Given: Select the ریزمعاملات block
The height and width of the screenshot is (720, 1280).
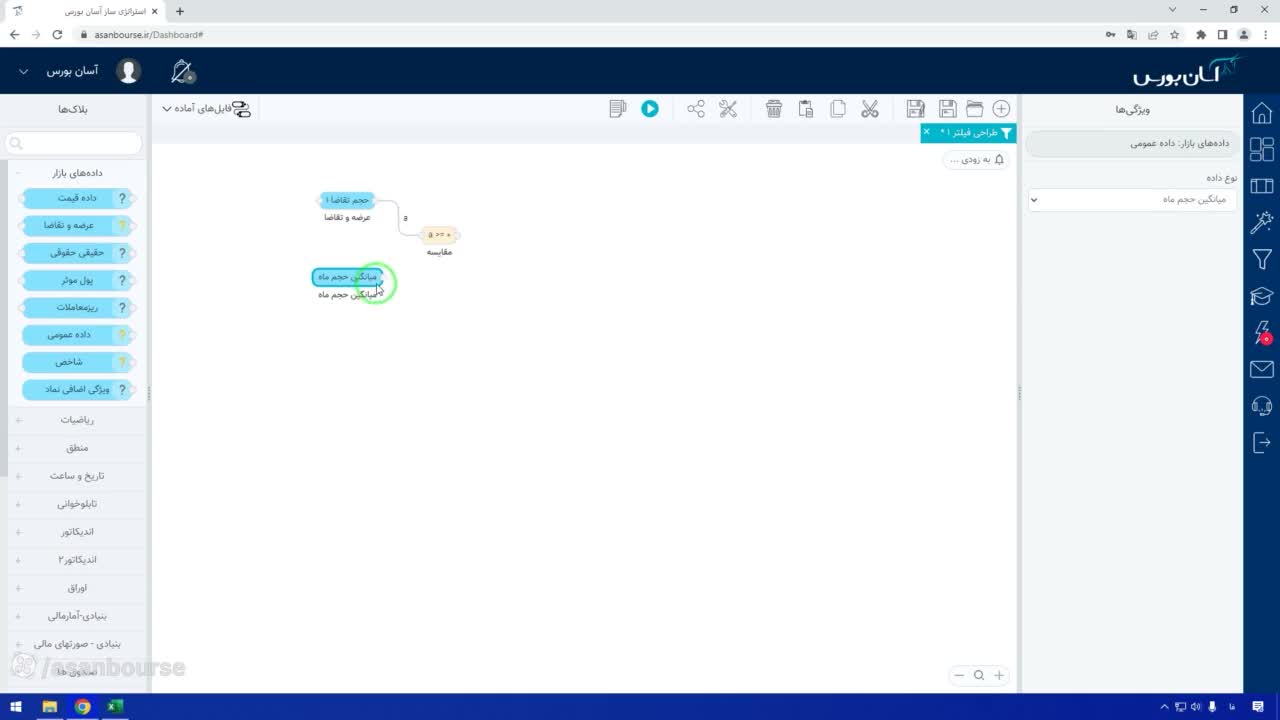Looking at the screenshot, I should (x=76, y=307).
